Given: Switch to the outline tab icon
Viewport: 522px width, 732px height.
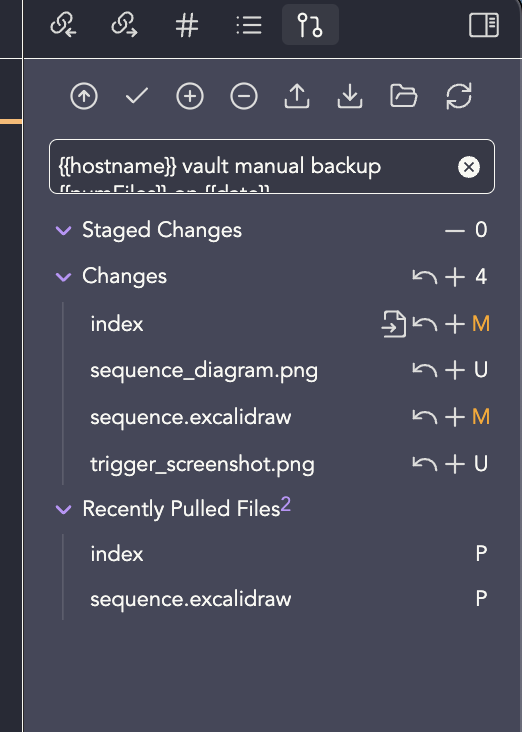Looking at the screenshot, I should 249,25.
